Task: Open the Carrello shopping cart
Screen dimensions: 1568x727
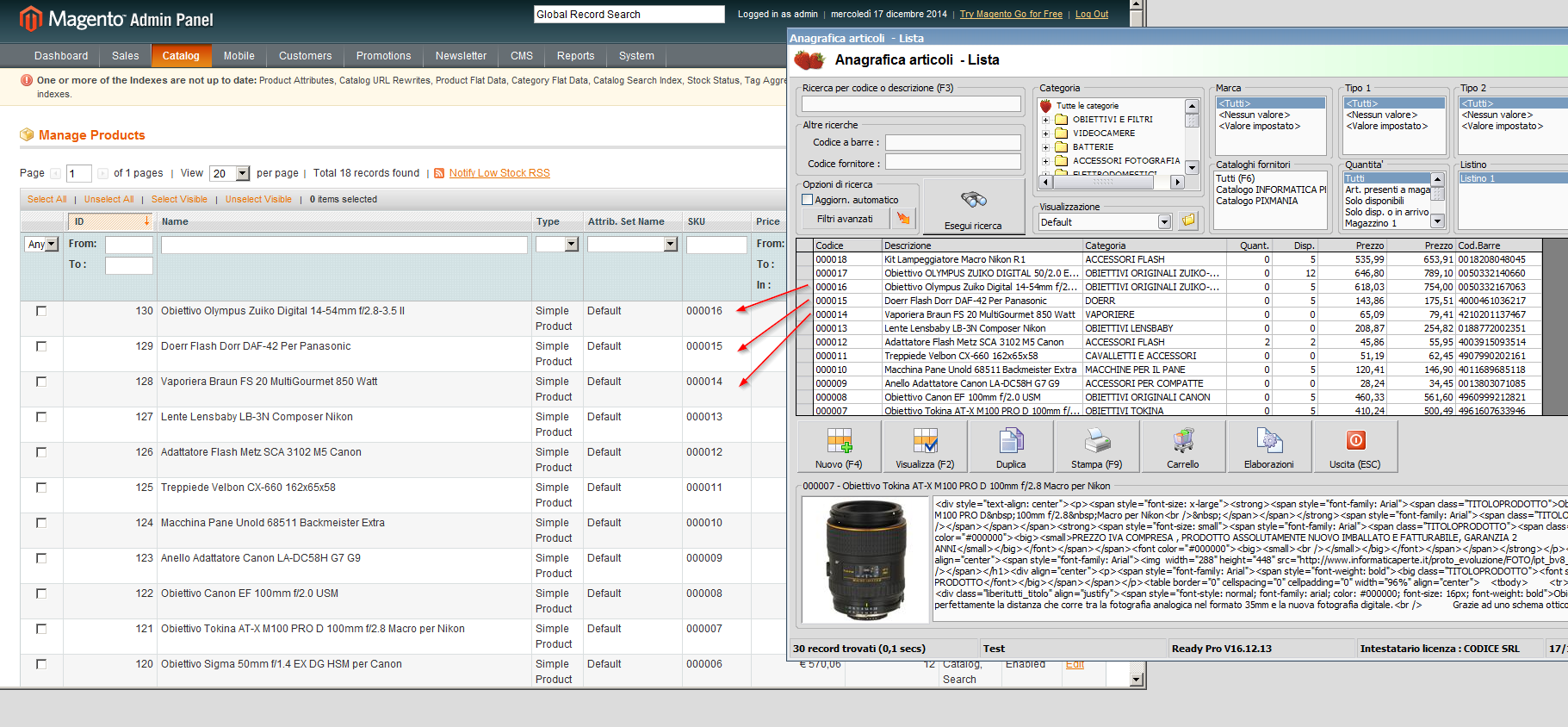Action: click(1183, 441)
